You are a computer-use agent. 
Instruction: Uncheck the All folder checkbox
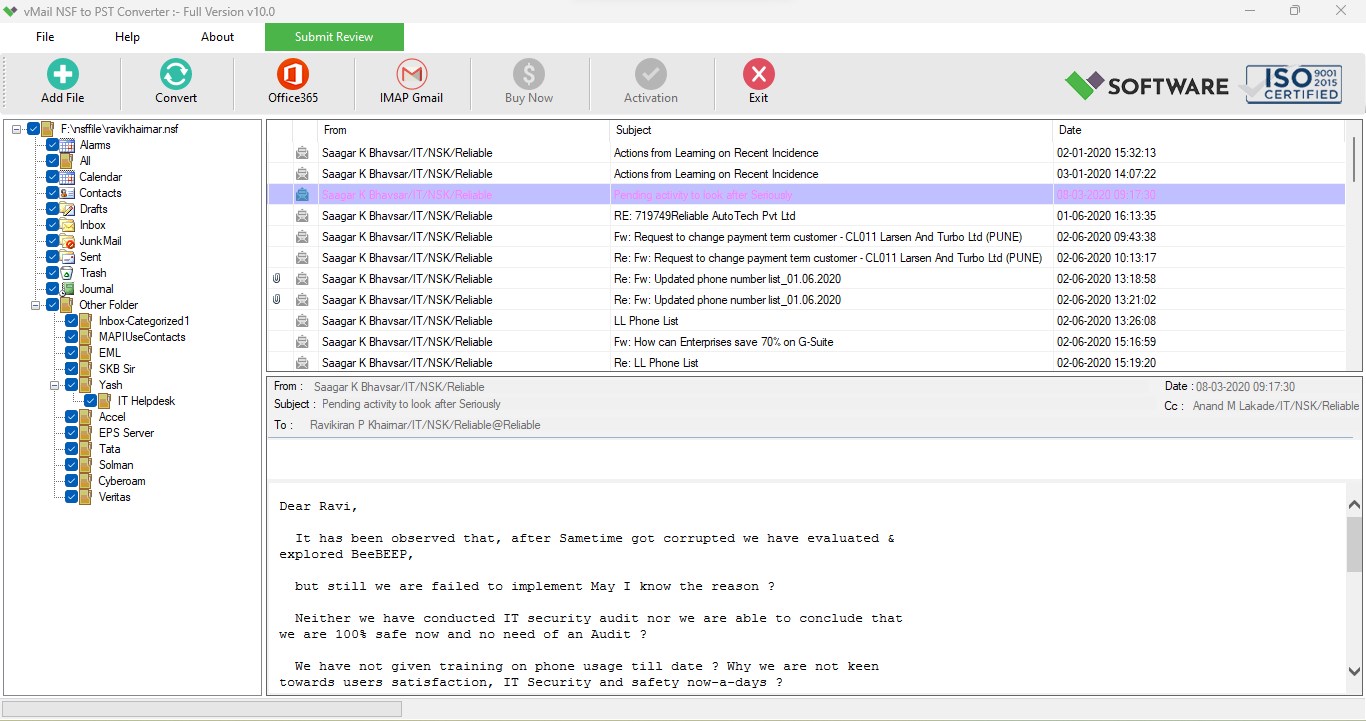(x=53, y=161)
